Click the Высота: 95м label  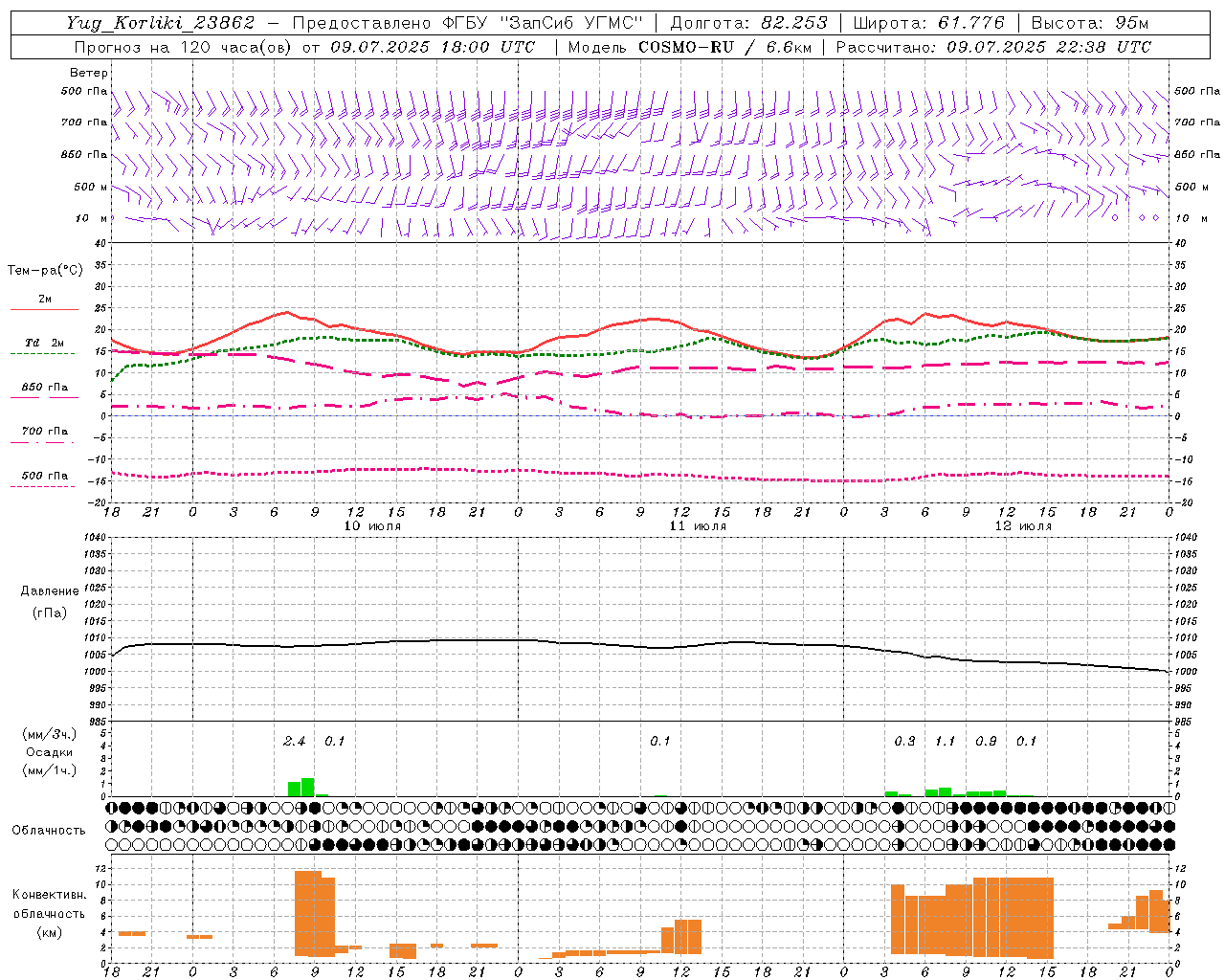point(1090,23)
